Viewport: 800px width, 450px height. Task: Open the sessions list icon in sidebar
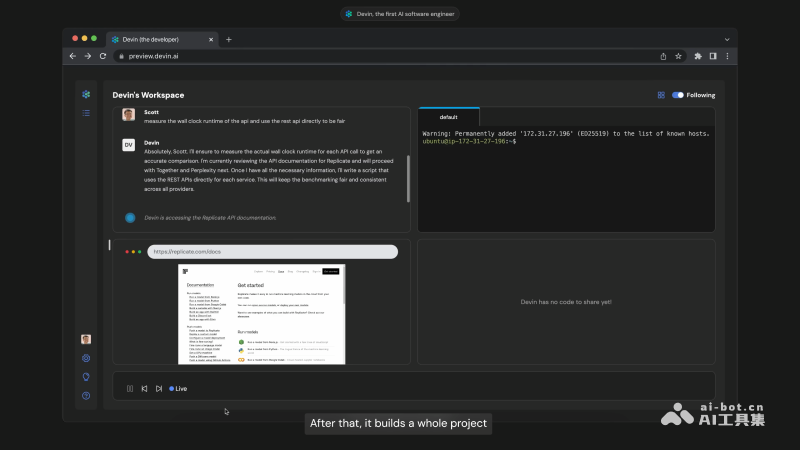click(x=86, y=113)
